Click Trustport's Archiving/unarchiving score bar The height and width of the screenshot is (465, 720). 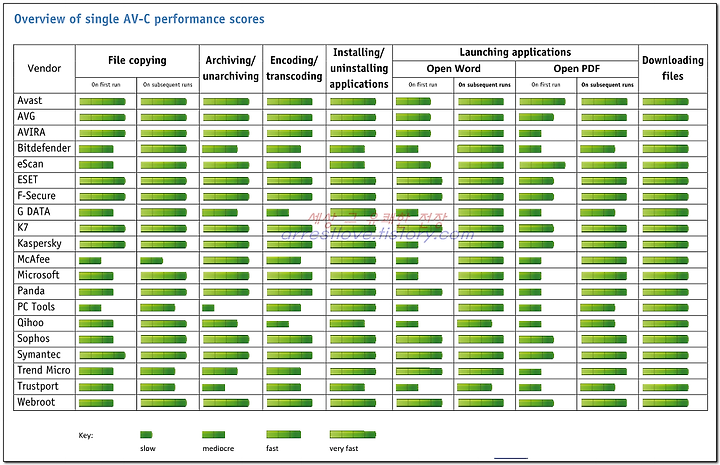214,387
